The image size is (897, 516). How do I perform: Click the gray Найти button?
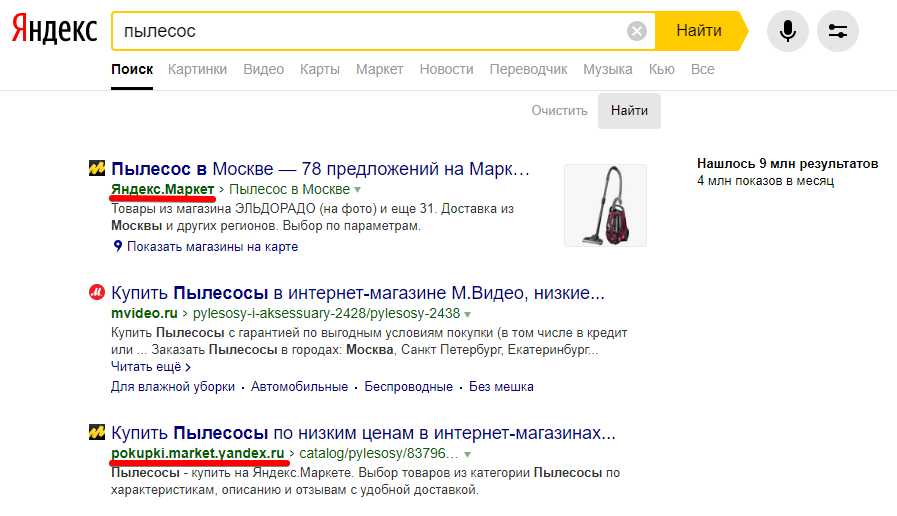coord(629,110)
